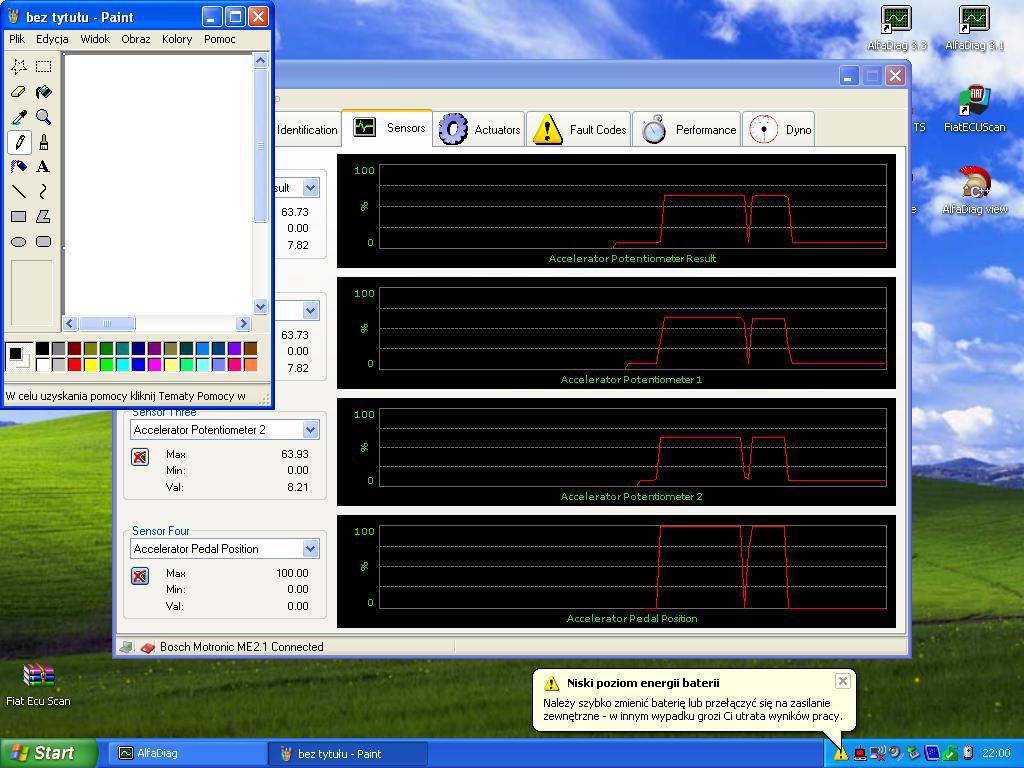Viewport: 1024px width, 768px height.
Task: Open the Accelerator Pedal Position sensor dropdown
Action: point(311,549)
